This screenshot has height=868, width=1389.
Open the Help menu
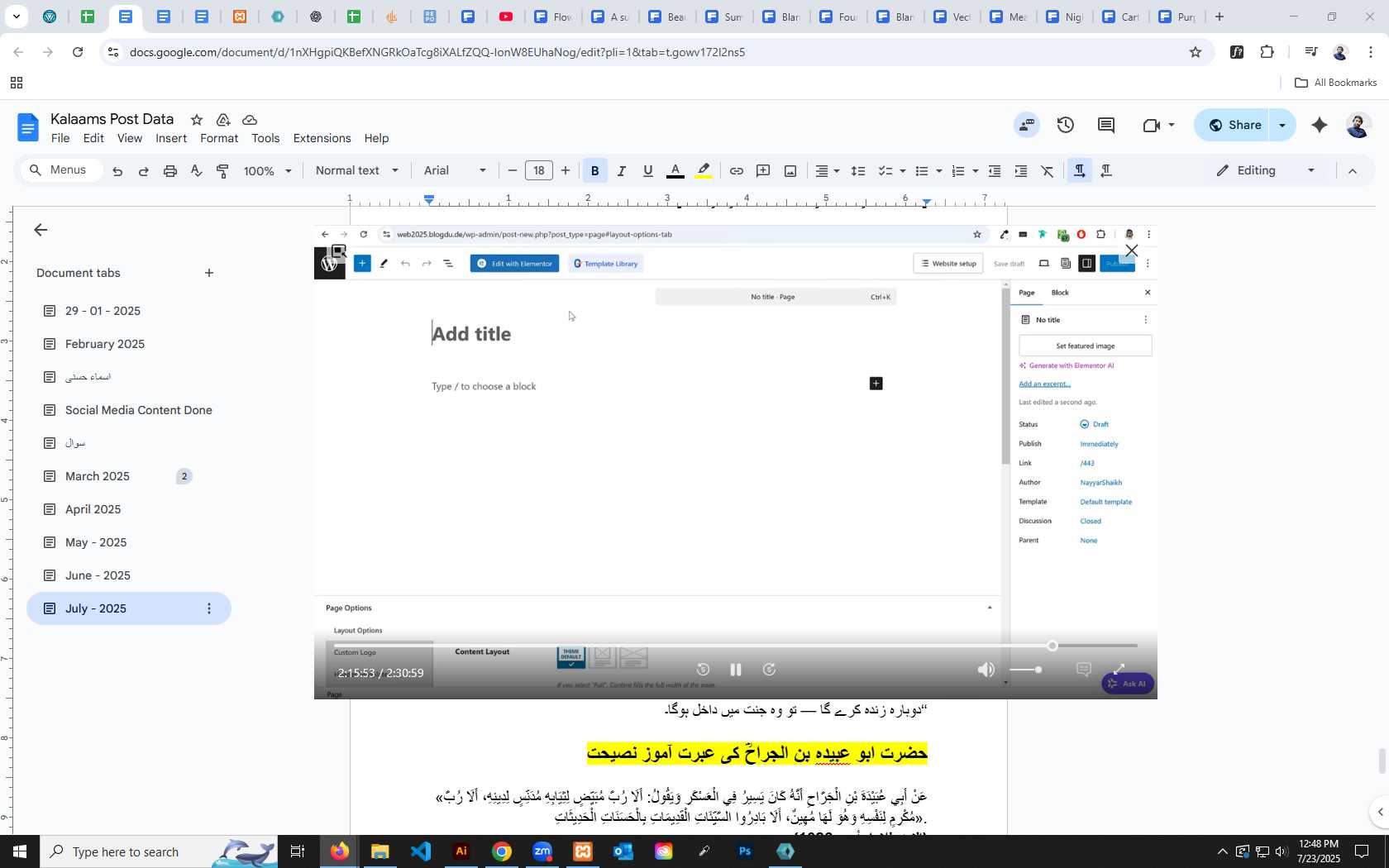pos(376,138)
